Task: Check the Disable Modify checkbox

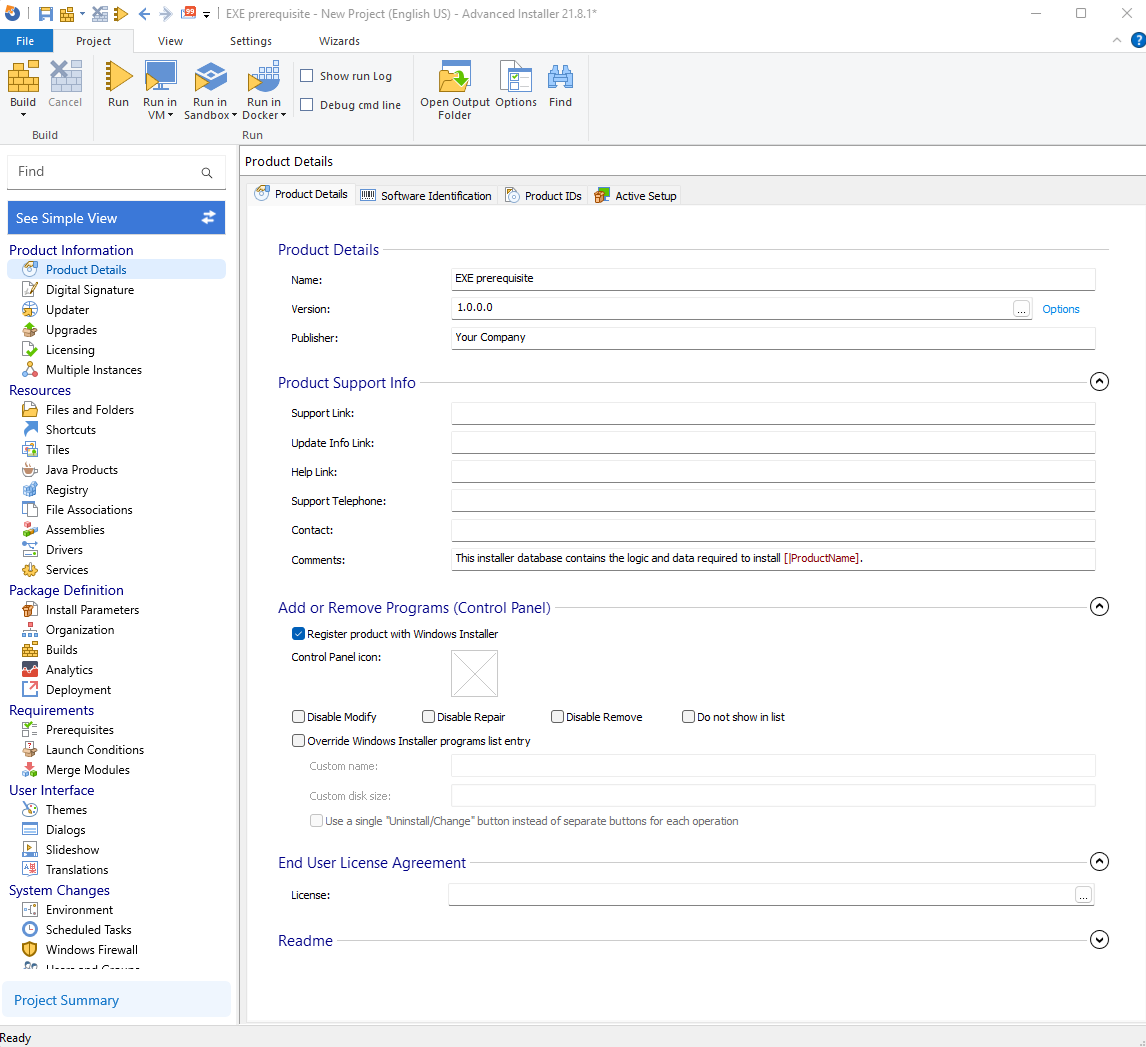Action: 298,717
